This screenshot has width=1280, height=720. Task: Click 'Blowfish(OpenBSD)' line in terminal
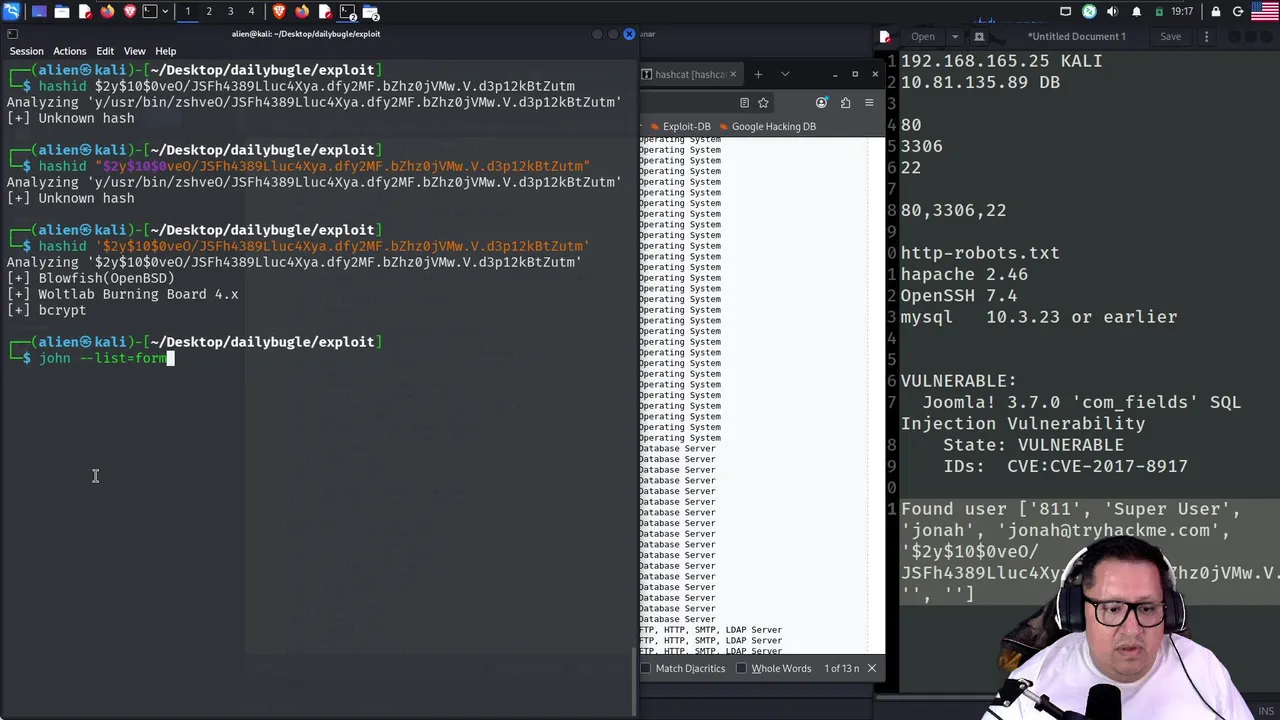[x=90, y=278]
